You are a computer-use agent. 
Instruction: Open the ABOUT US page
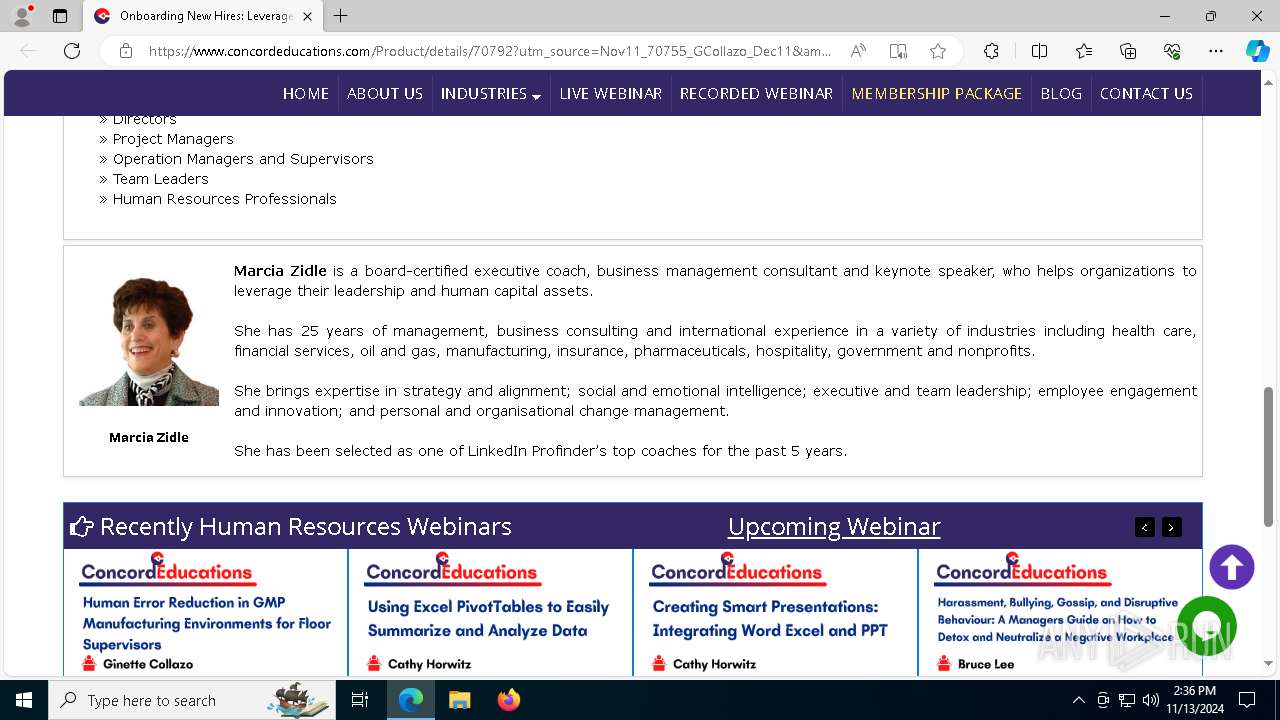pyautogui.click(x=385, y=93)
